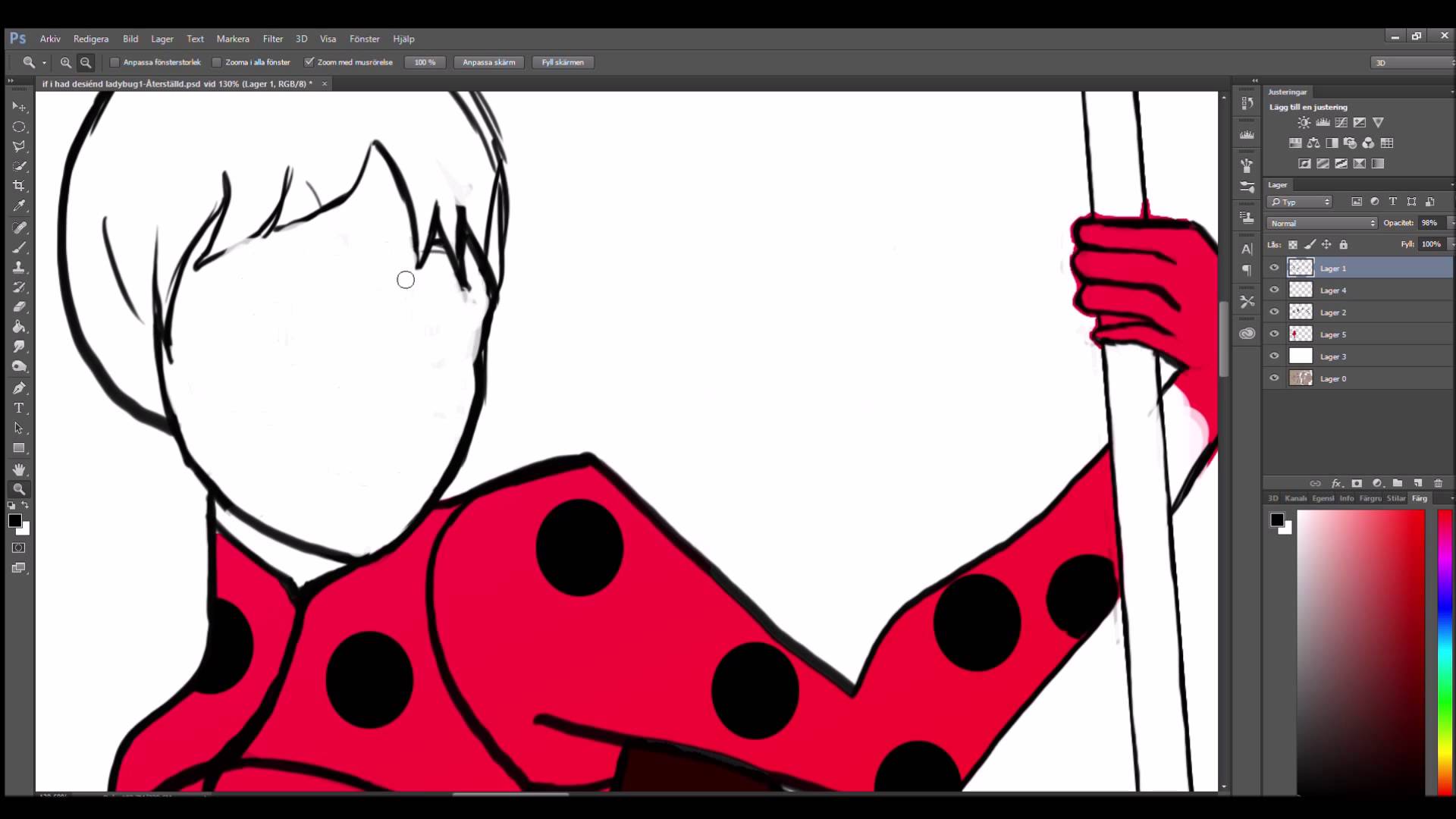Viewport: 1456px width, 819px height.
Task: Create a new layer in the Layers panel
Action: (1418, 483)
